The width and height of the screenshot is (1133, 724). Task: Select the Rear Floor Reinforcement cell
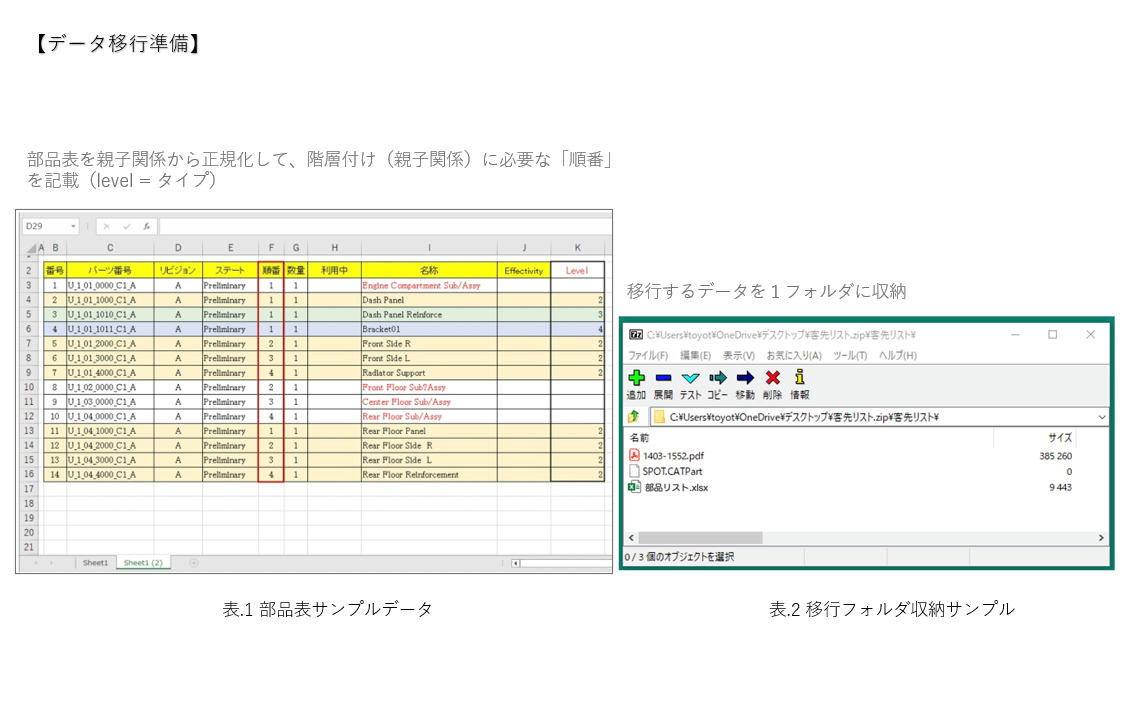click(429, 475)
